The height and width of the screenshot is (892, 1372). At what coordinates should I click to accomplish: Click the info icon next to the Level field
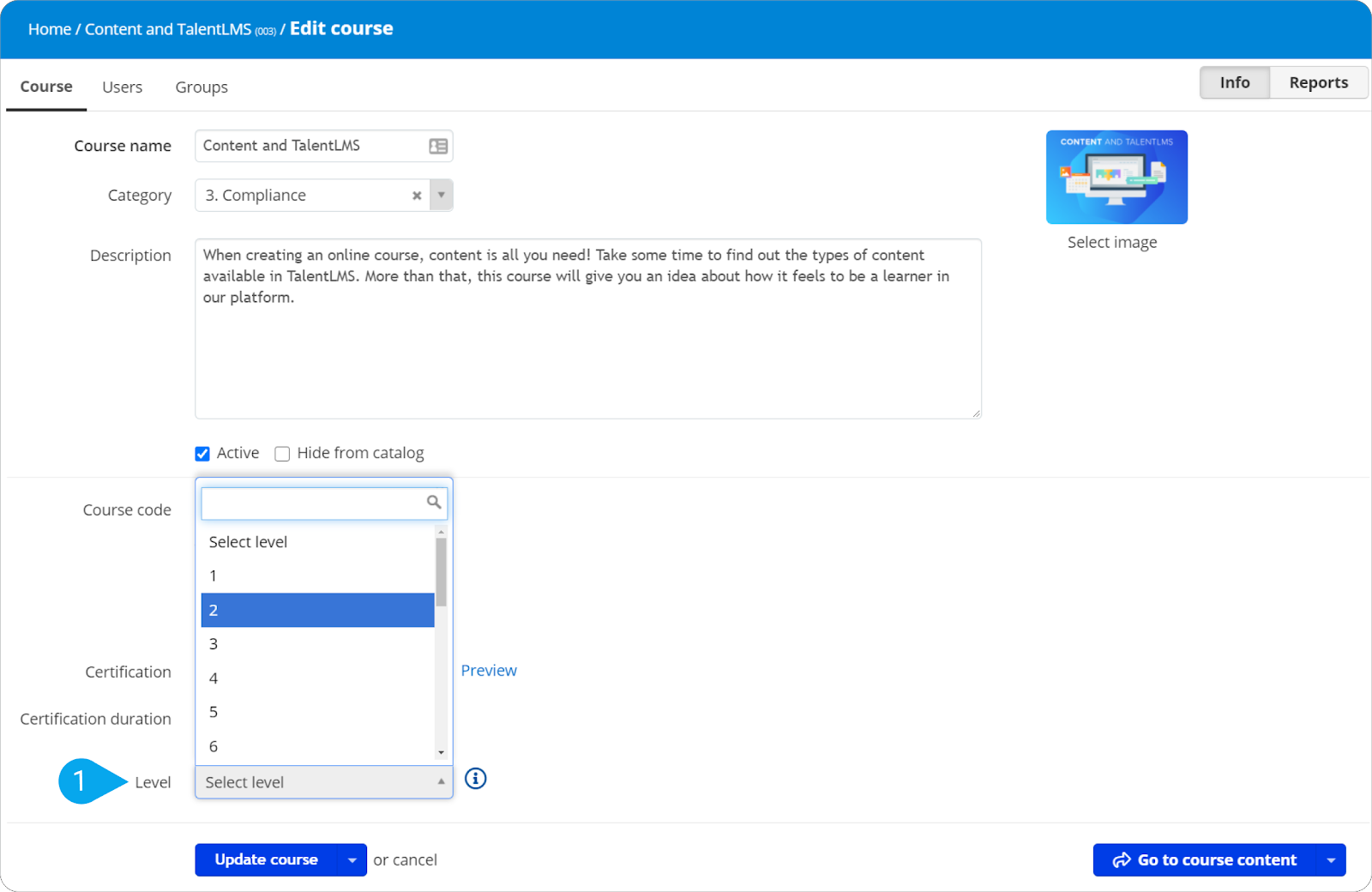pos(475,778)
